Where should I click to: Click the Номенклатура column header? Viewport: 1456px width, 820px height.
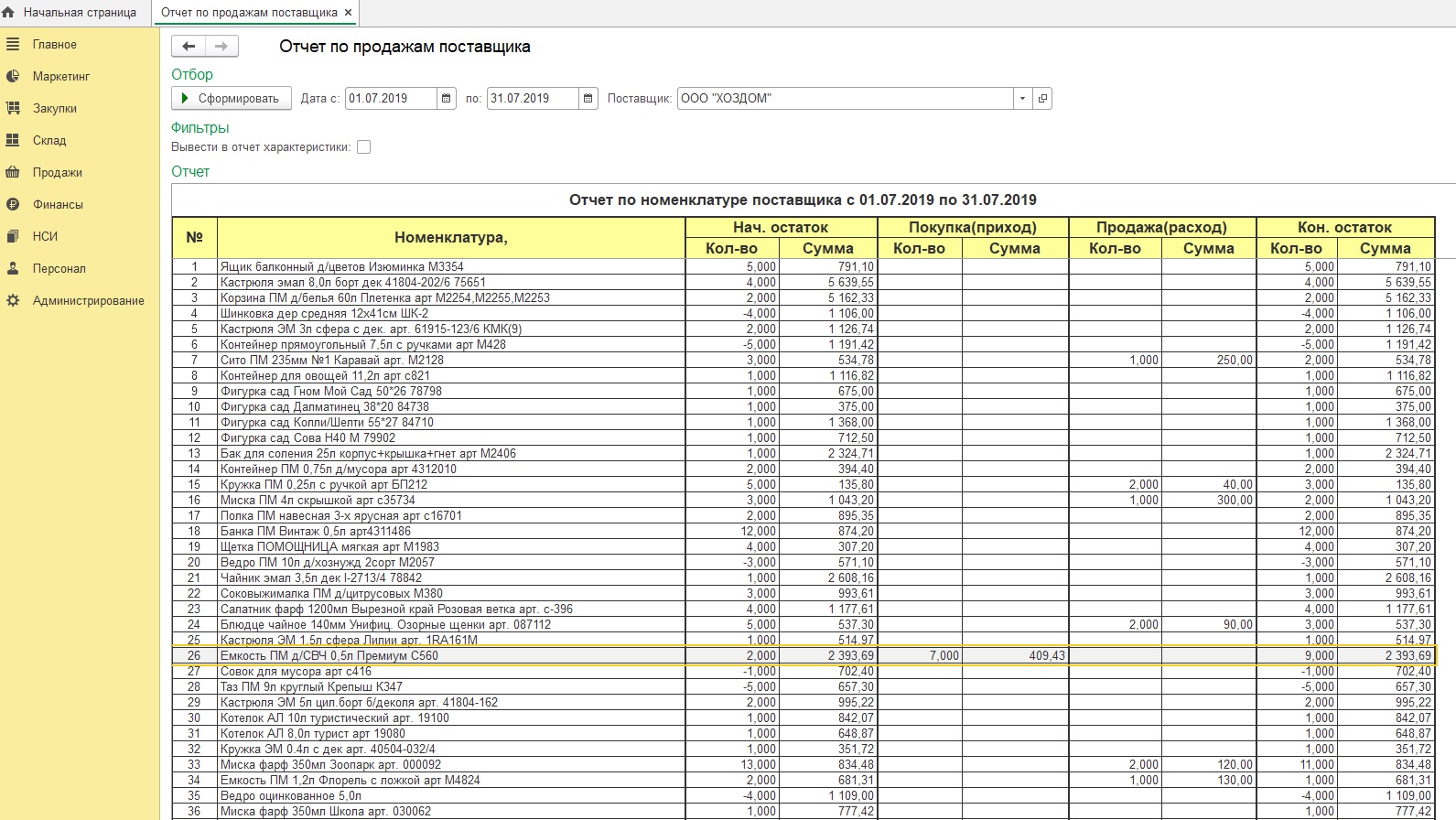451,237
